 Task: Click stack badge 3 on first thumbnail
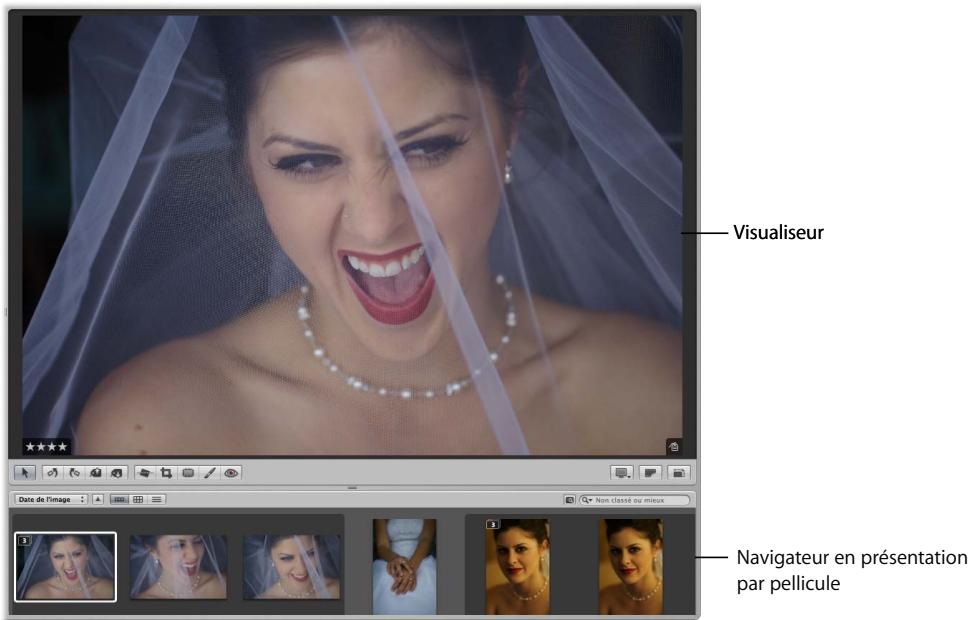24,541
